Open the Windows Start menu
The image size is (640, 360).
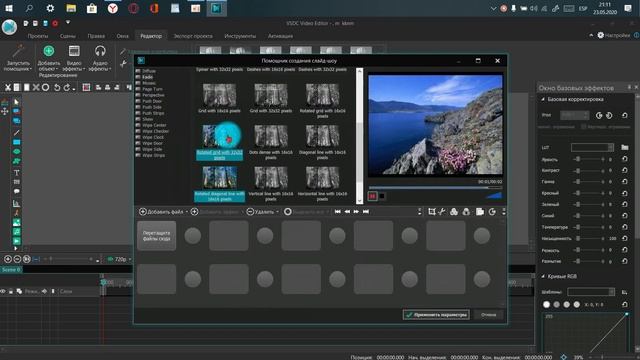(9, 8)
